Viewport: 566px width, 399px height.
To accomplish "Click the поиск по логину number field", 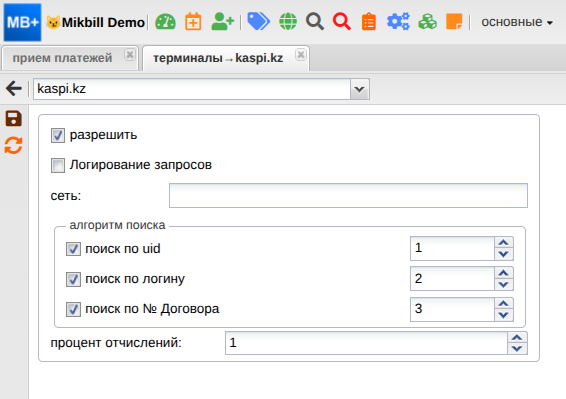I will point(452,279).
